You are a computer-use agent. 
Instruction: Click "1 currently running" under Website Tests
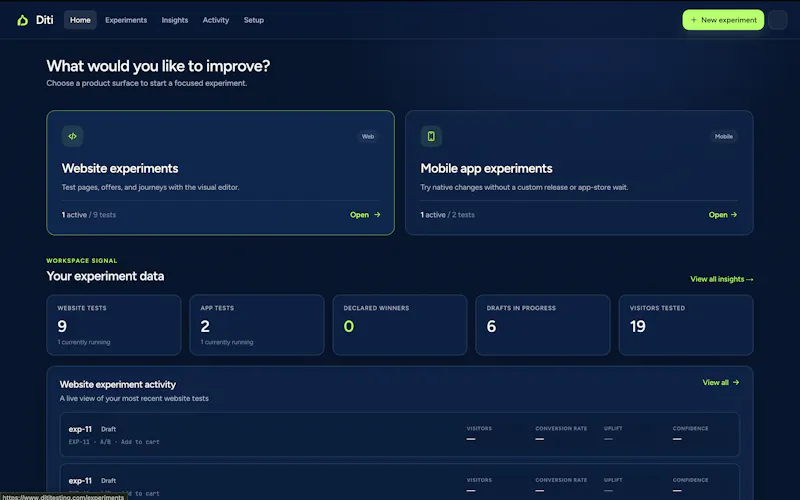click(84, 342)
